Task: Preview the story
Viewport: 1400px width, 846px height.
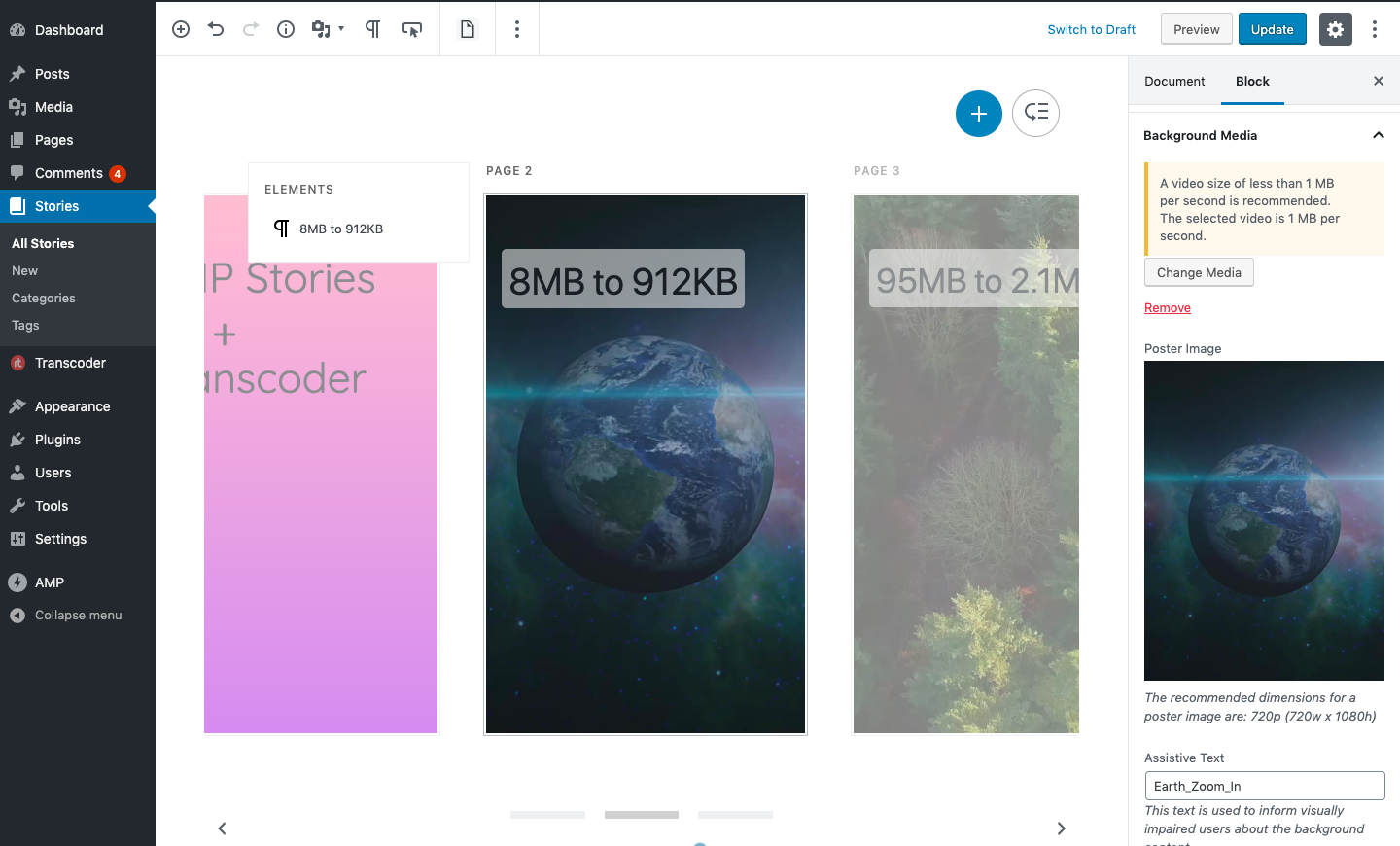Action: [1196, 29]
